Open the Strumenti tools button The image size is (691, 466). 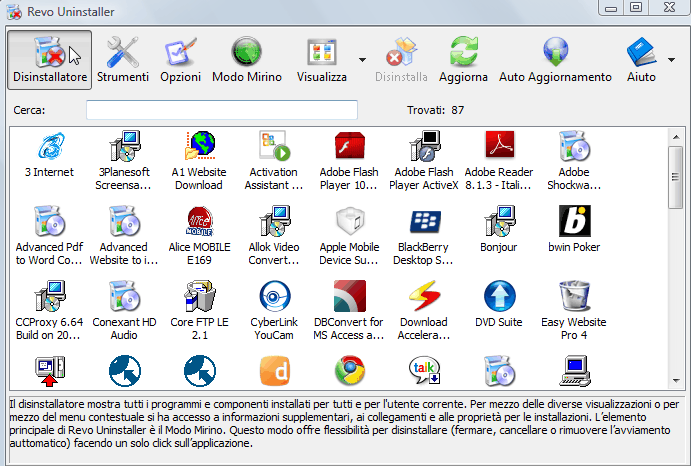click(123, 60)
